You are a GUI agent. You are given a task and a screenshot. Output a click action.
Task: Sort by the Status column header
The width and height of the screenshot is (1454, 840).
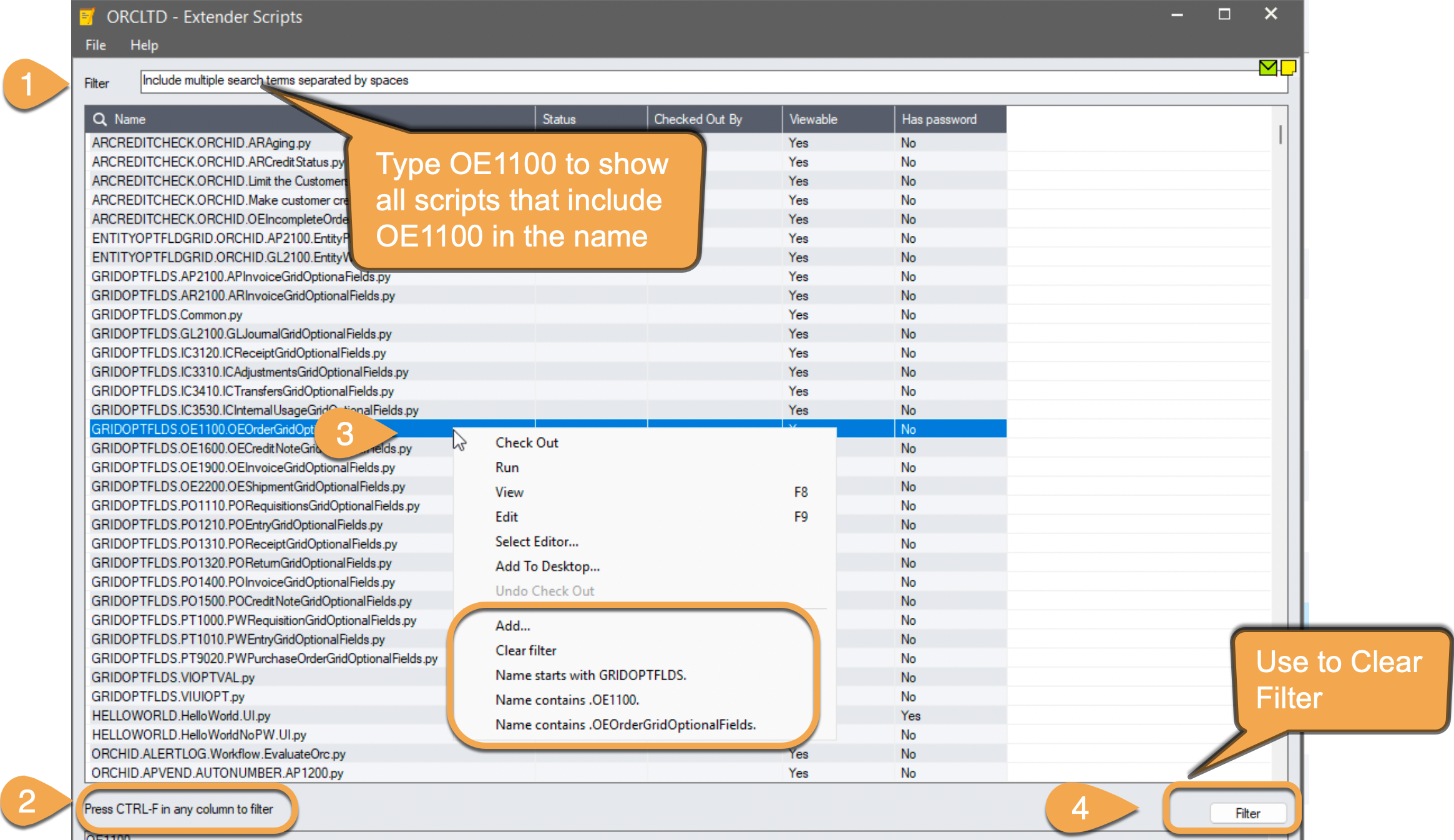[591, 119]
